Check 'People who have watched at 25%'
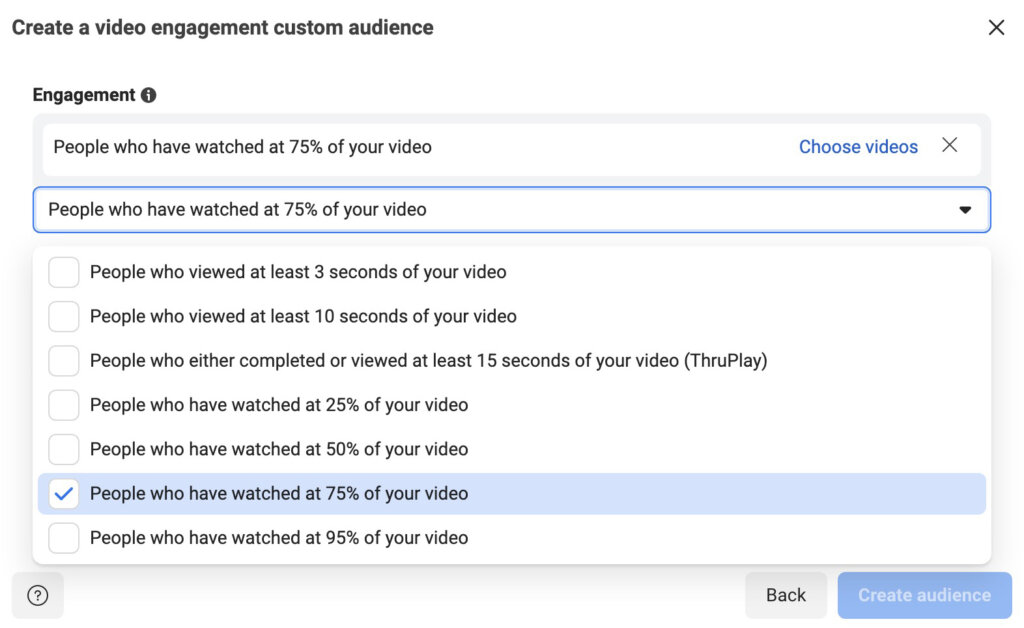This screenshot has width=1024, height=628. 63,405
